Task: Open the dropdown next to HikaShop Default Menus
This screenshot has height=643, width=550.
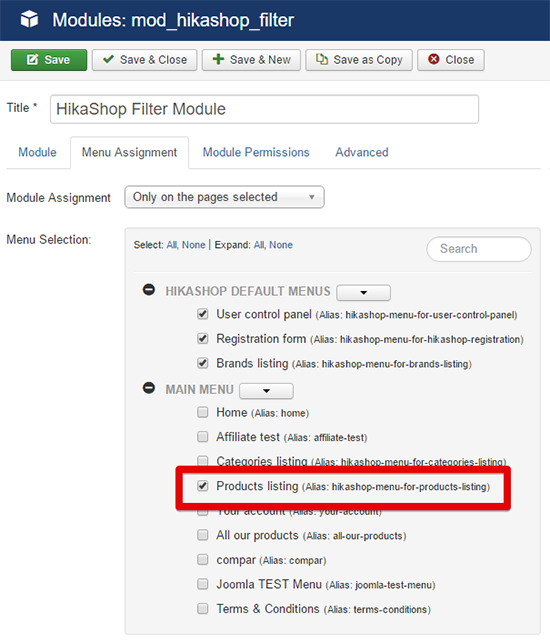Action: (x=363, y=292)
